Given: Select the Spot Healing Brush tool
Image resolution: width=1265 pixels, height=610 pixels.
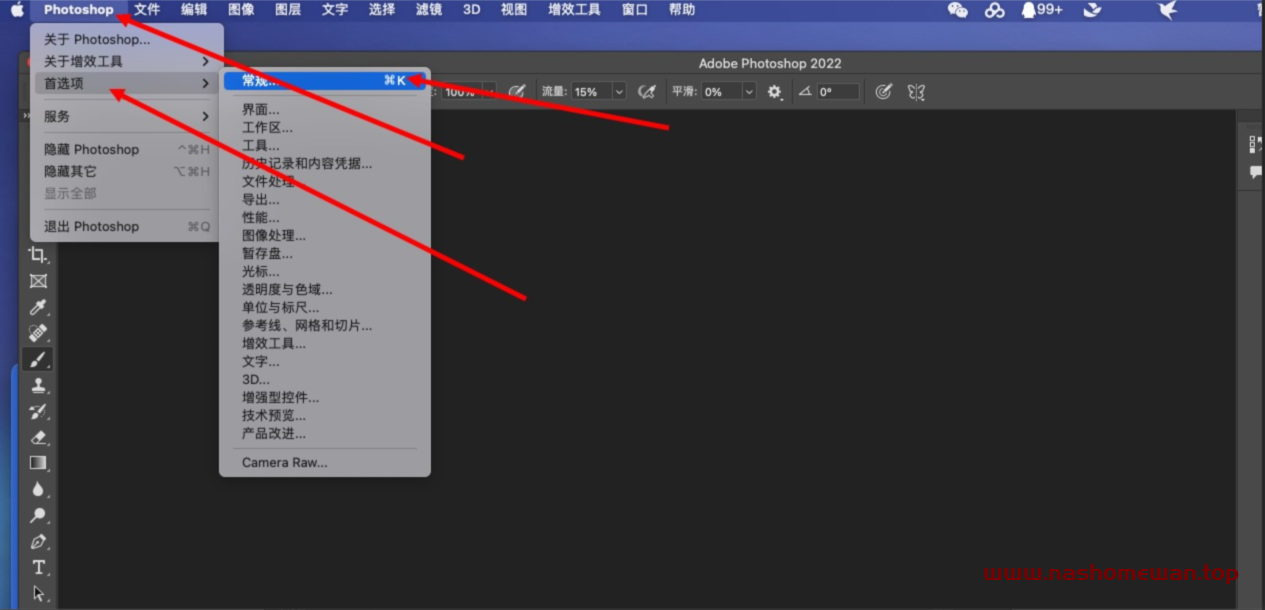Looking at the screenshot, I should pos(38,333).
